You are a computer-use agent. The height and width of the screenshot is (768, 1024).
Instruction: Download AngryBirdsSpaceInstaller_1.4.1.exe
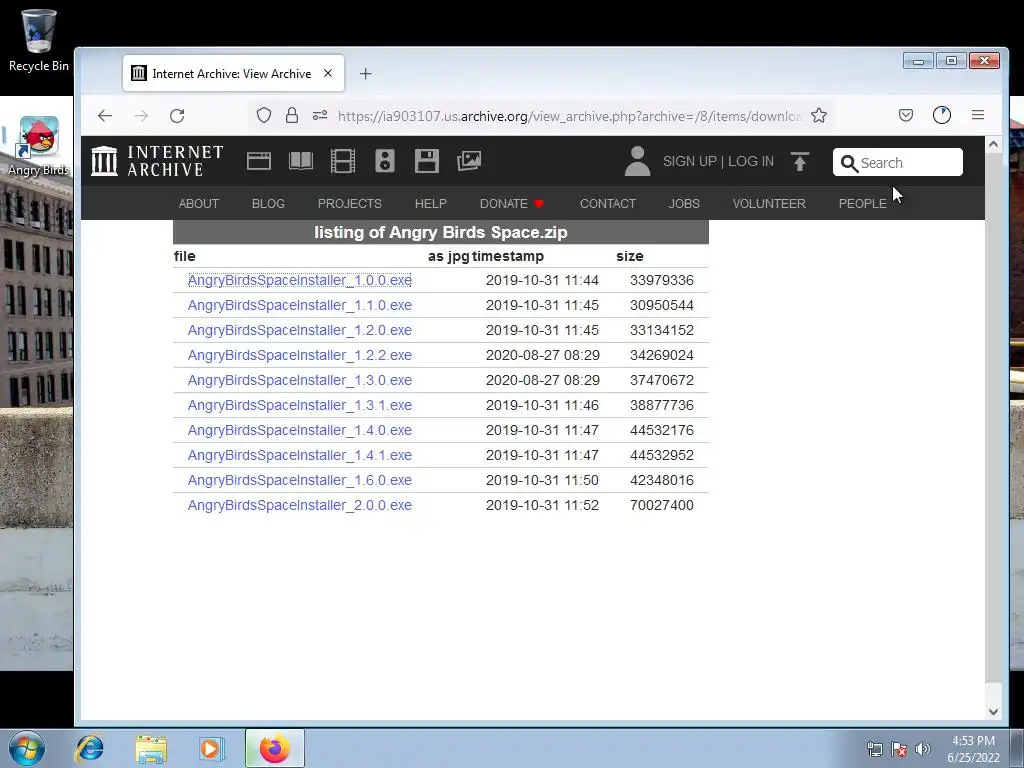click(x=300, y=455)
